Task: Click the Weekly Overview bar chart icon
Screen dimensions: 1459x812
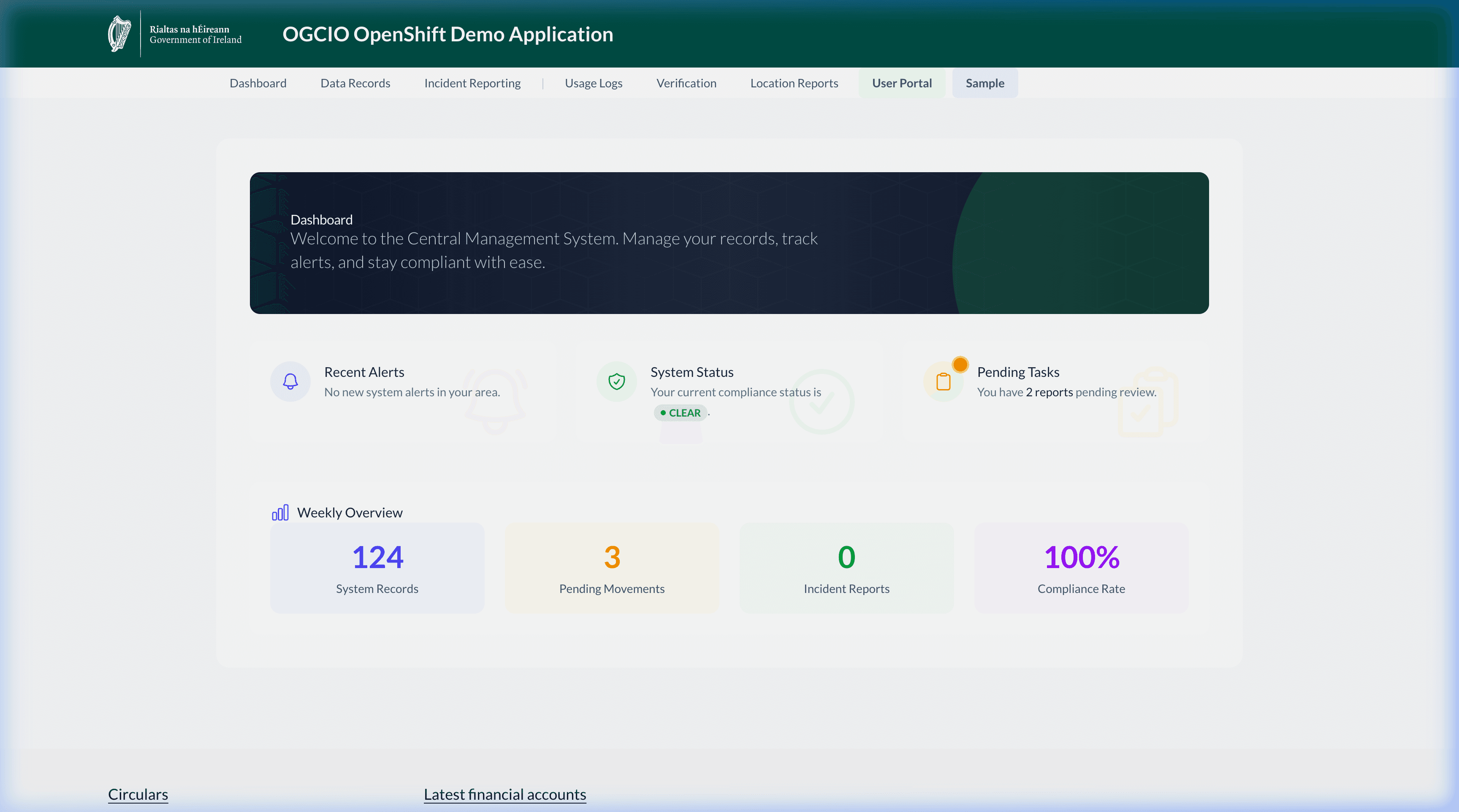Action: 280,512
